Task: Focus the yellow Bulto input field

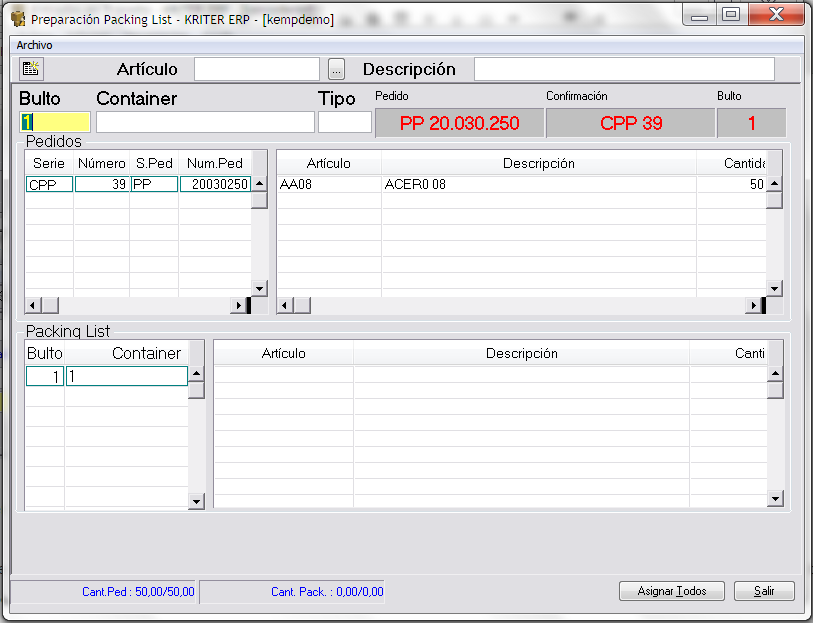Action: (55, 122)
